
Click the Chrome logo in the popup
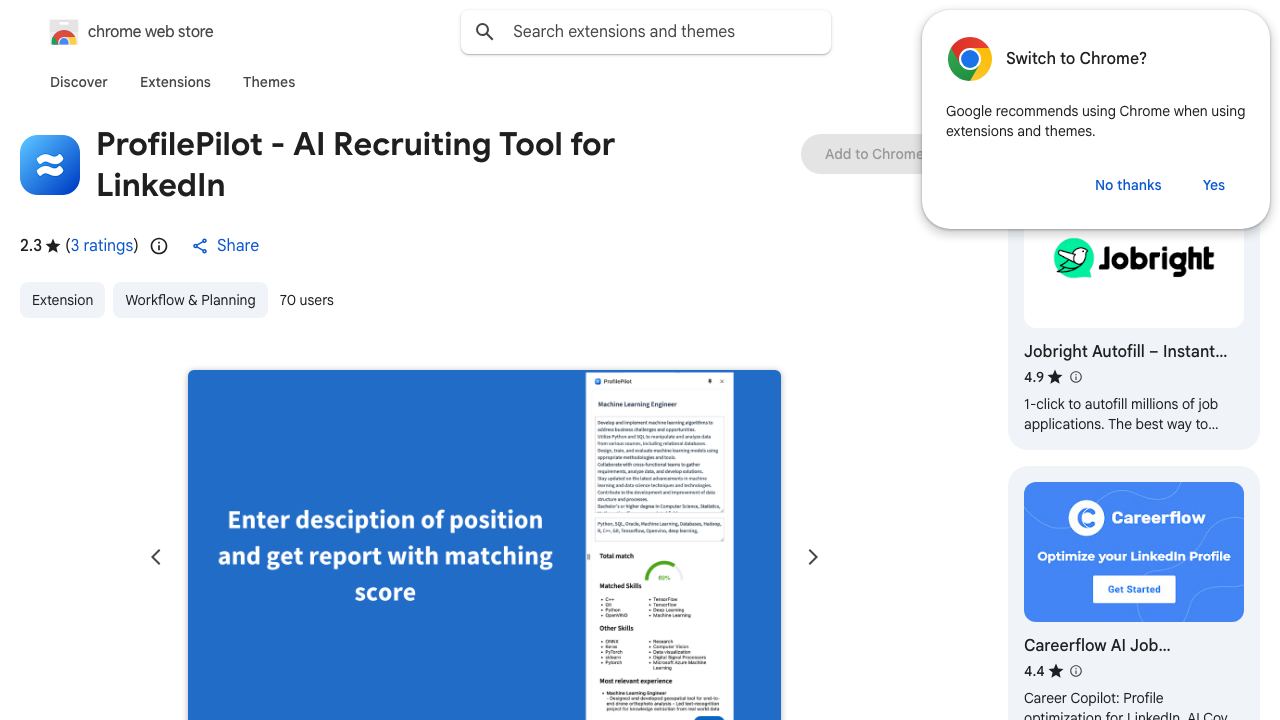click(x=970, y=59)
